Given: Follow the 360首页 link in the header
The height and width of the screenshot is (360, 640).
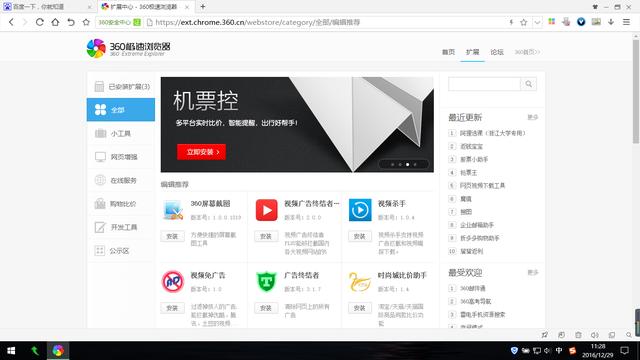Looking at the screenshot, I should coord(527,52).
